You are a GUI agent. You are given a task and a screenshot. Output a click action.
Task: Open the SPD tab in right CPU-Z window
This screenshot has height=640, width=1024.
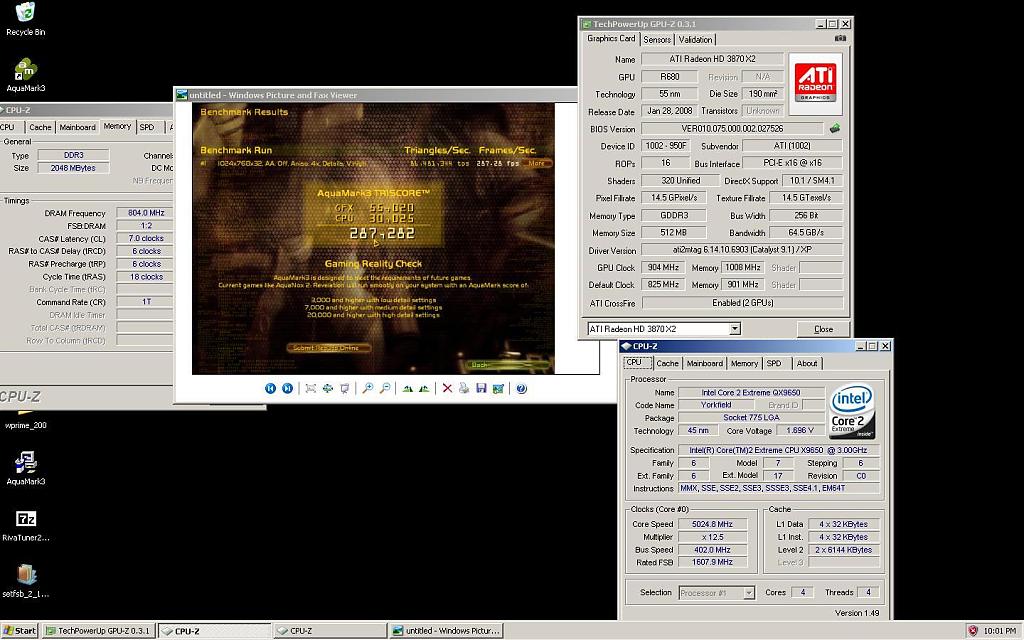[x=774, y=363]
